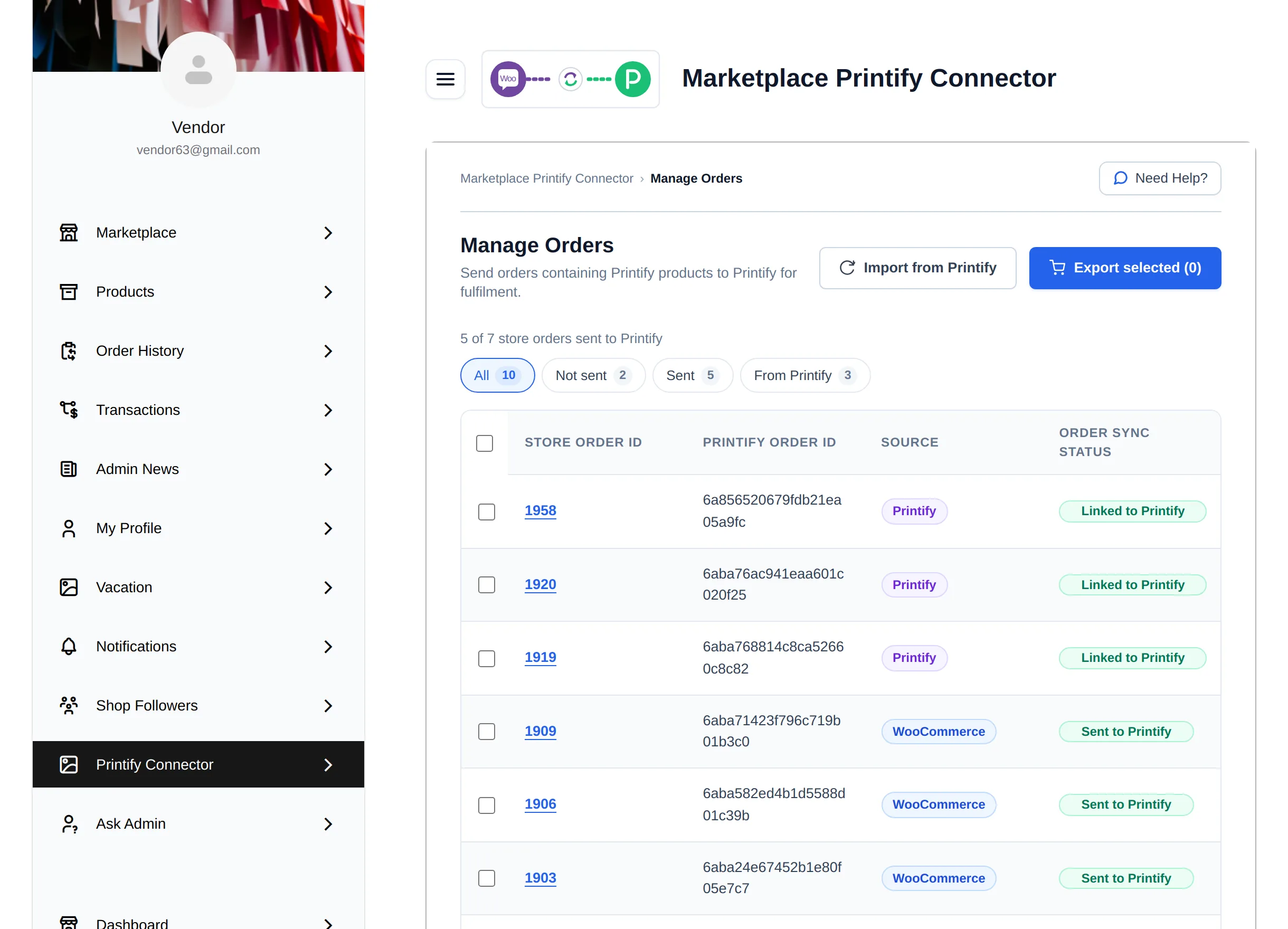Open store order 1920 link
Image resolution: width=1288 pixels, height=929 pixels.
(540, 584)
